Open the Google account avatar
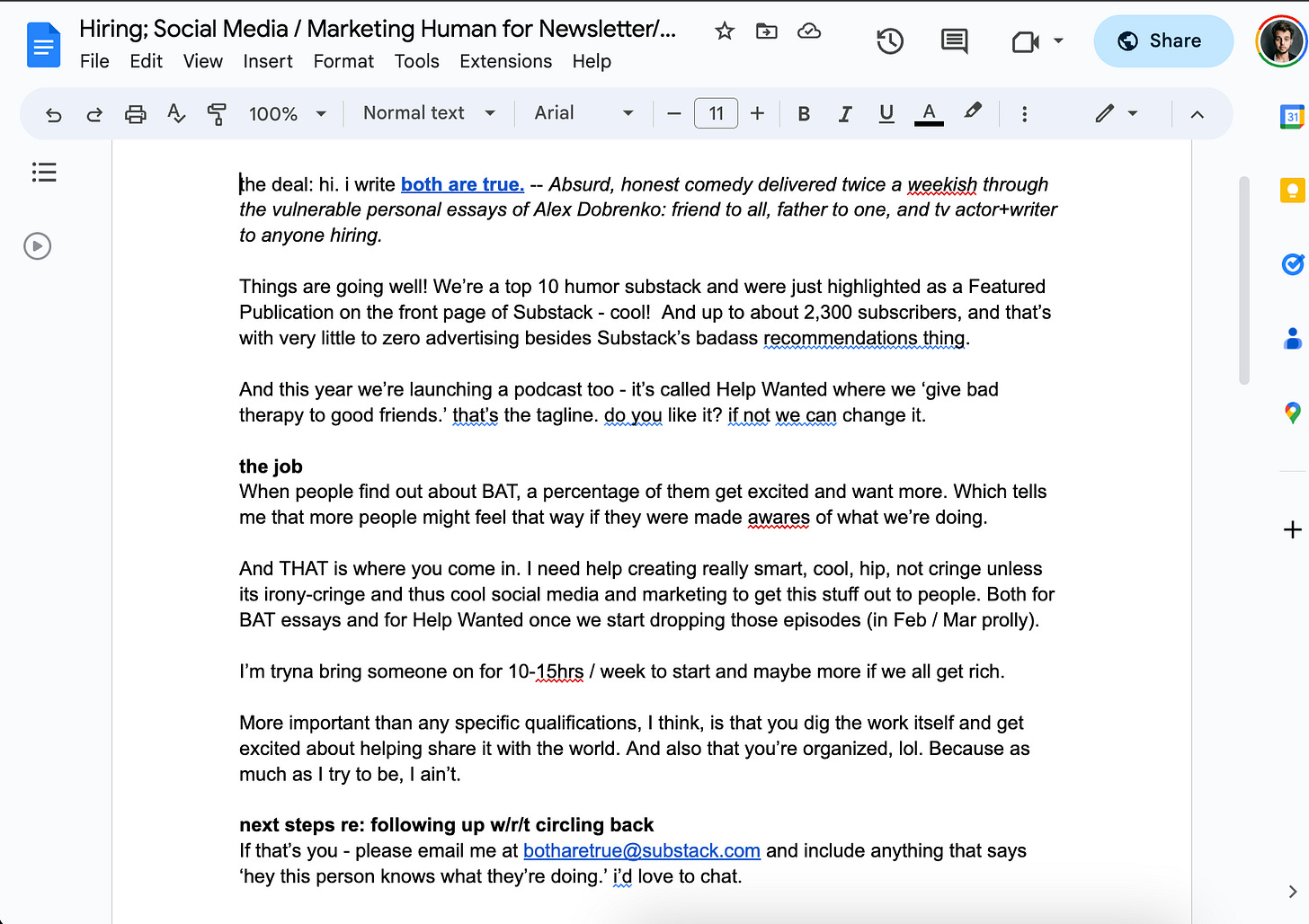The width and height of the screenshot is (1309, 924). tap(1281, 41)
